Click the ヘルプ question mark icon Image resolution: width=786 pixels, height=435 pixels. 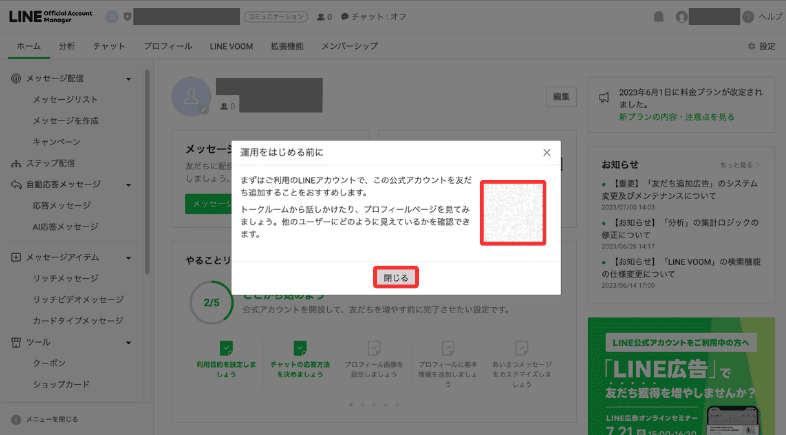pos(748,17)
